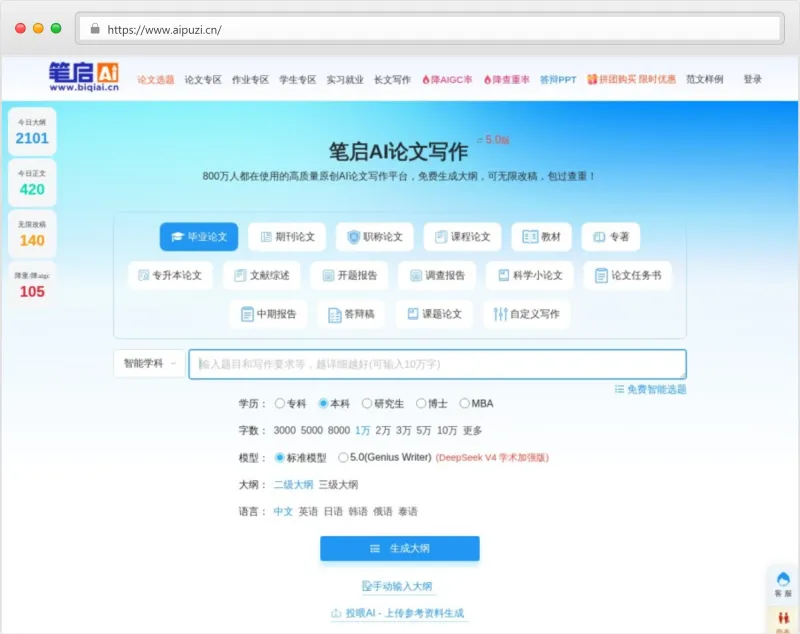This screenshot has width=800, height=634.
Task: Choose 中期报告 type
Action: pyautogui.click(x=268, y=314)
